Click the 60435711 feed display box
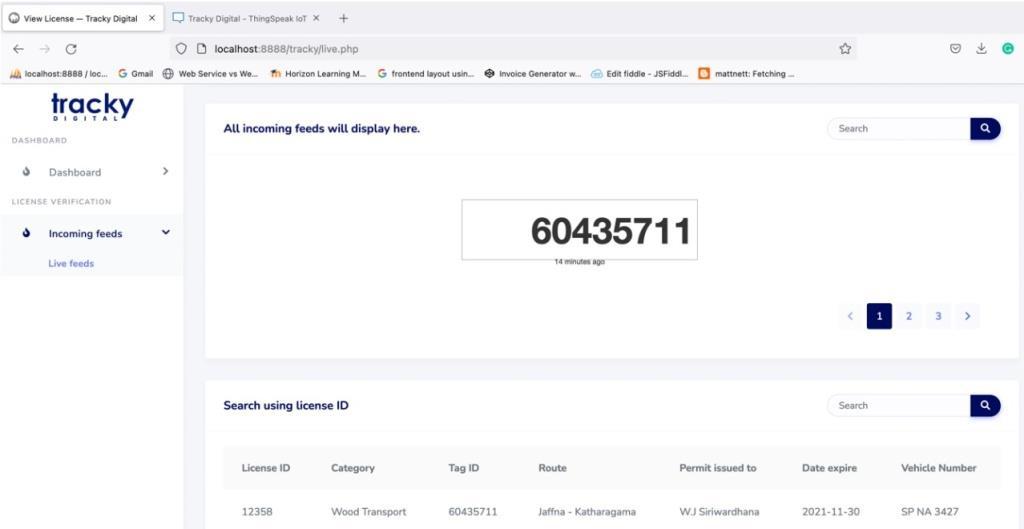Image resolution: width=1024 pixels, height=529 pixels. (x=579, y=230)
